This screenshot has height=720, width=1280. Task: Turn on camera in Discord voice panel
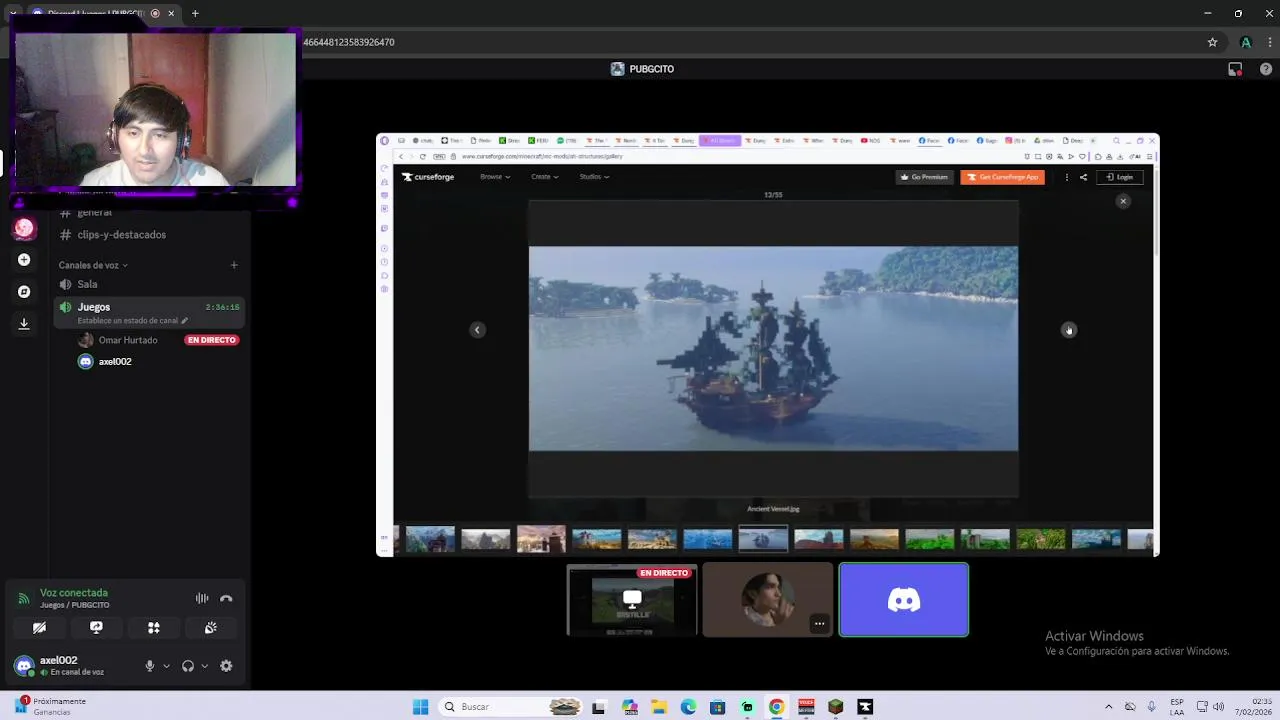pyautogui.click(x=39, y=628)
